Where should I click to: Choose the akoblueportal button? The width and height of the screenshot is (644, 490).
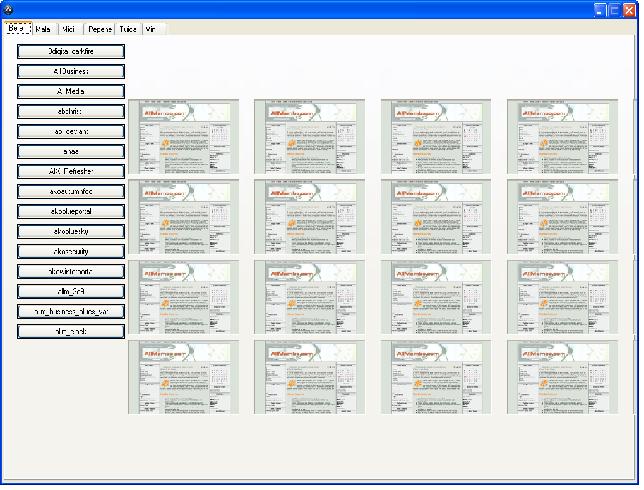[x=70, y=211]
